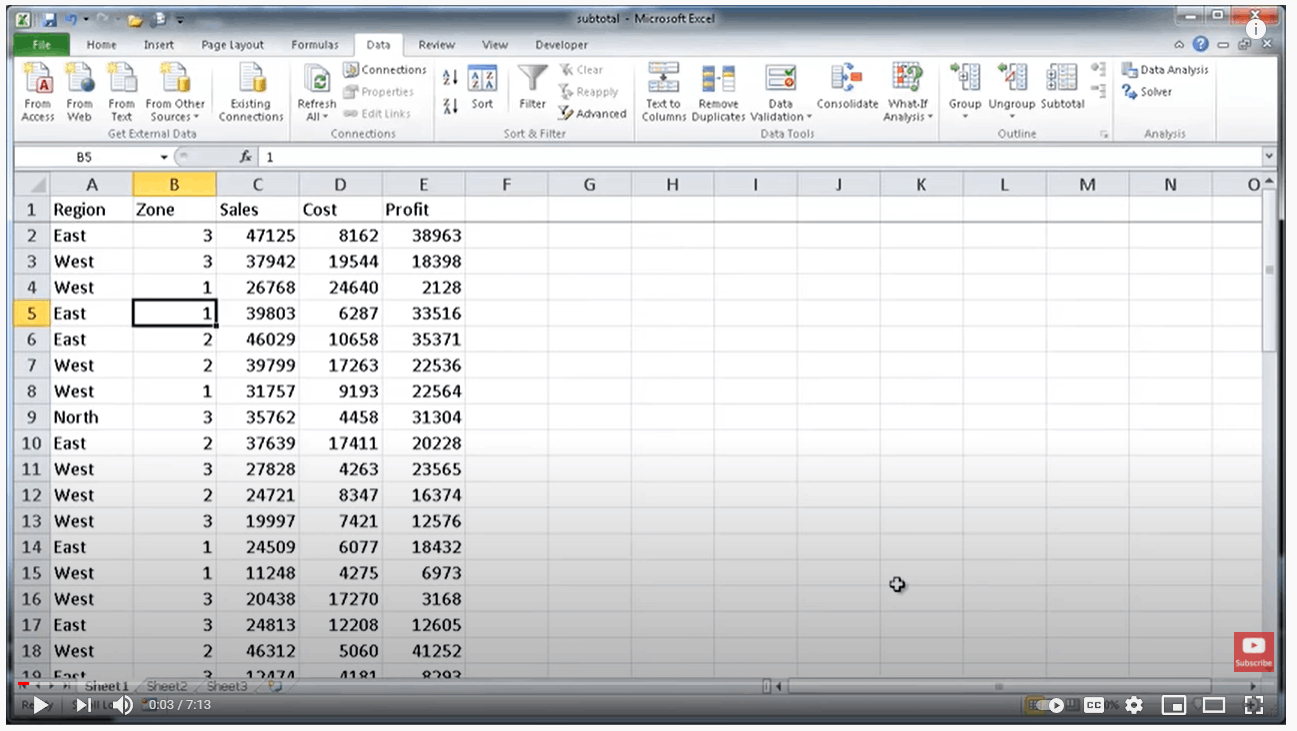Click the Subscribe channel button
The width and height of the screenshot is (1297, 731).
[x=1253, y=651]
